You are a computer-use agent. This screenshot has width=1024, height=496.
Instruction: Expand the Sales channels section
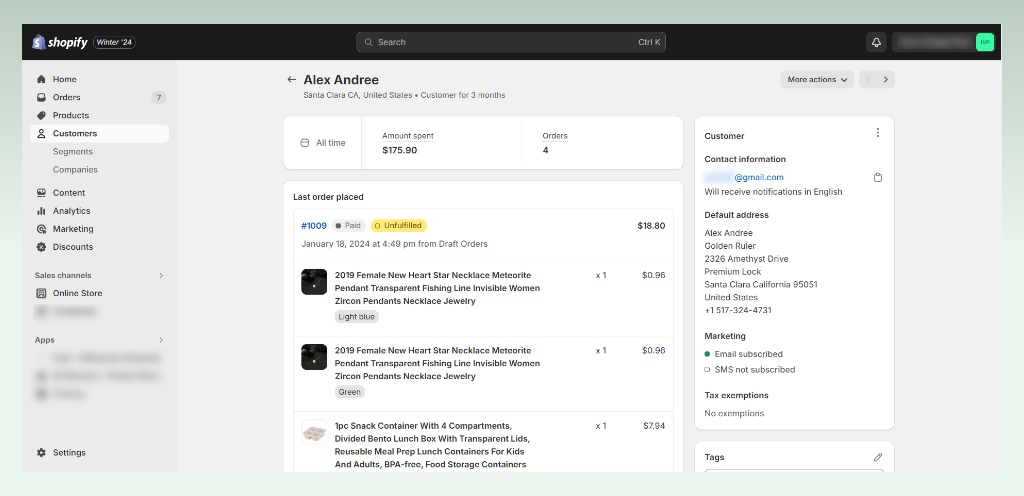(161, 275)
